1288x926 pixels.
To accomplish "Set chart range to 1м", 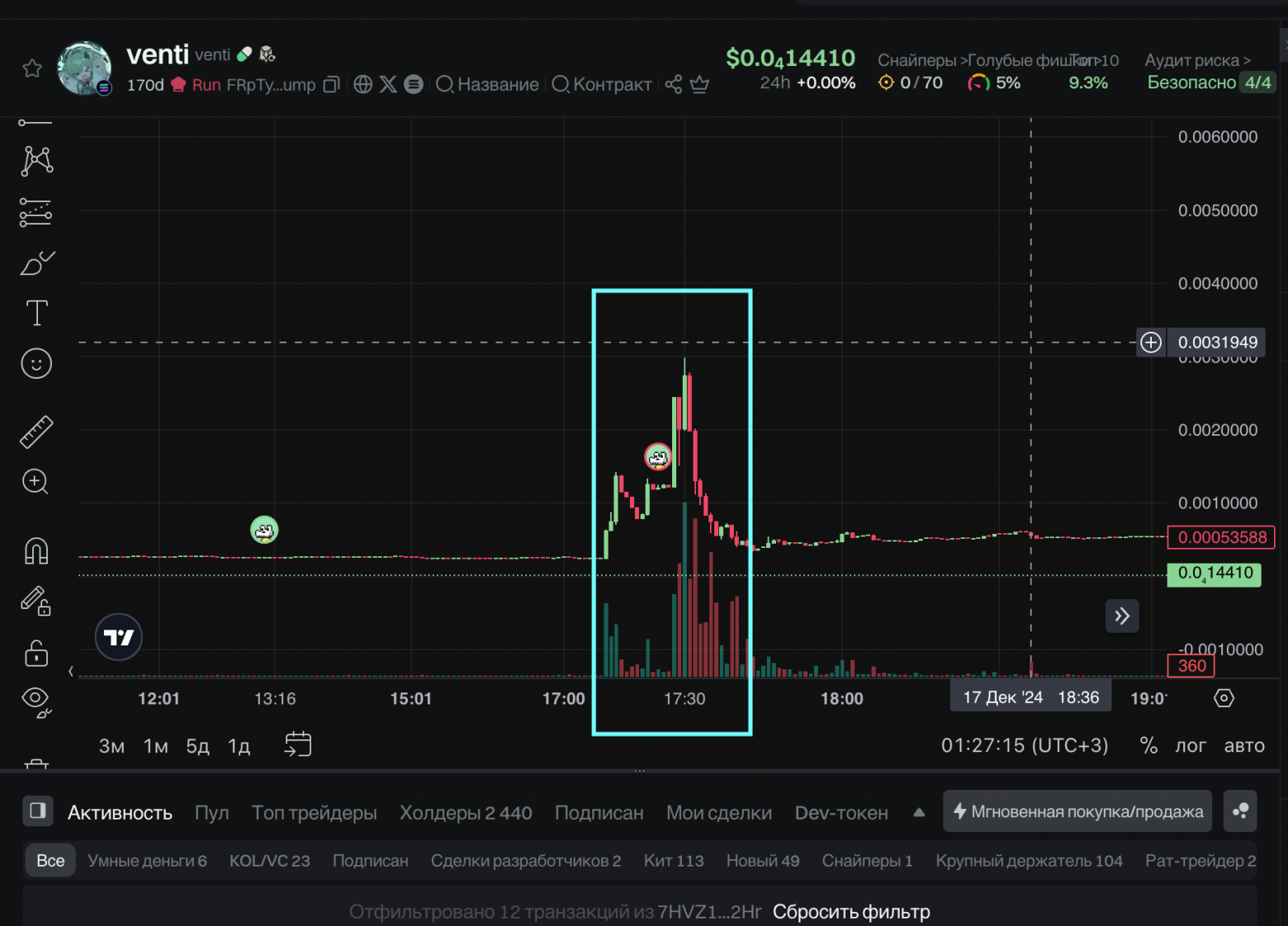I will [x=155, y=746].
